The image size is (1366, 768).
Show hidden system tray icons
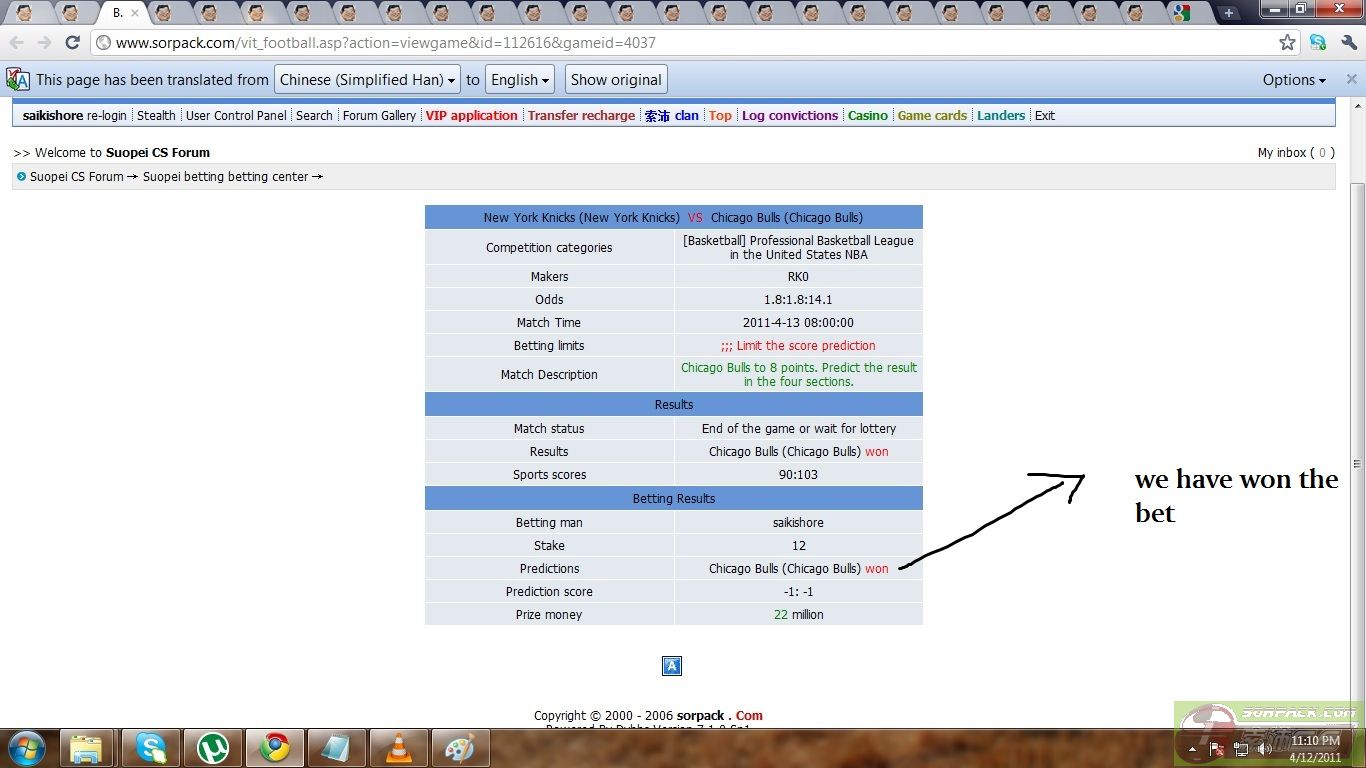tap(1192, 748)
